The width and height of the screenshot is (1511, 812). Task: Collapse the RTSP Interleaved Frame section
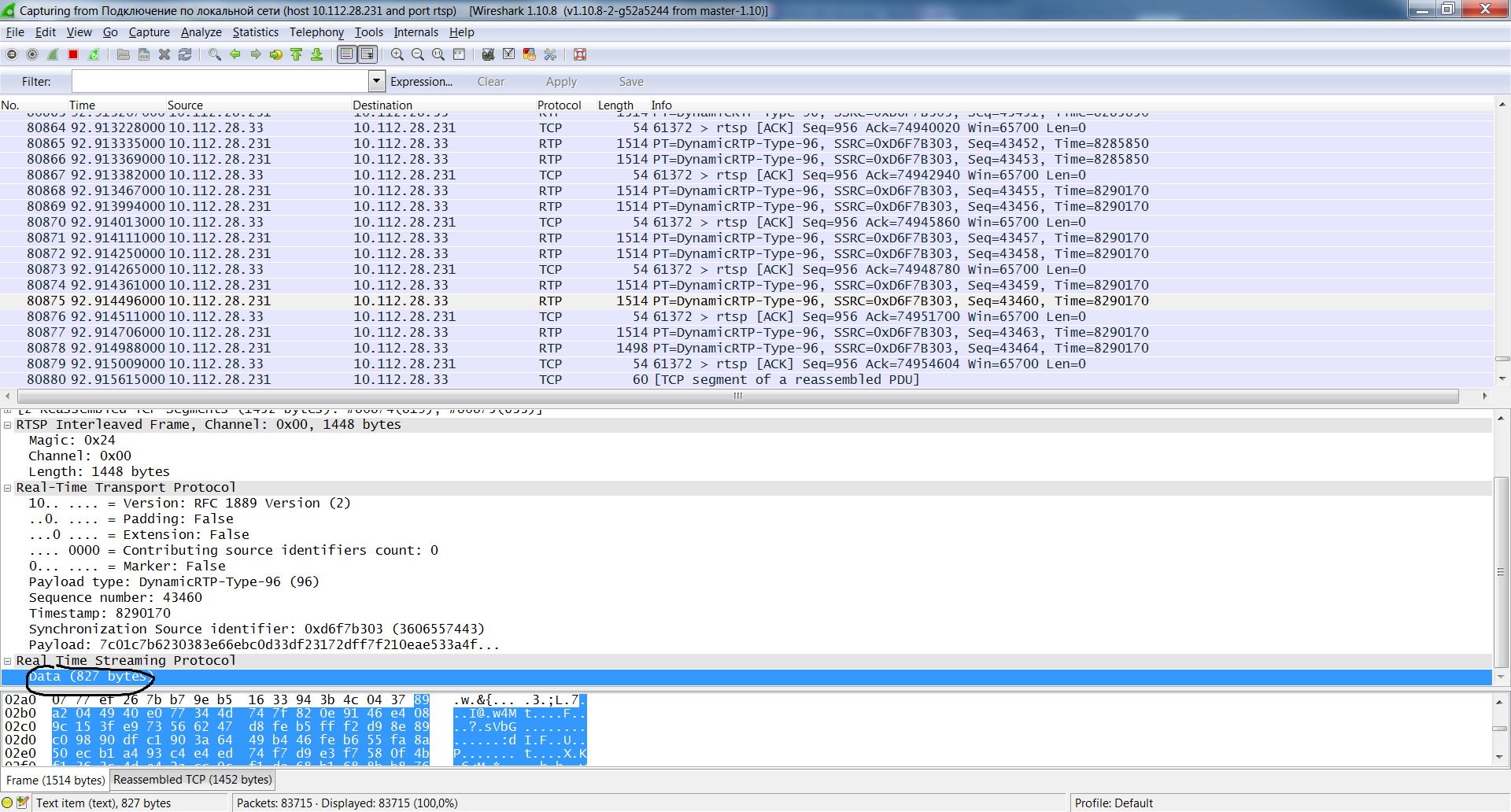tap(8, 425)
